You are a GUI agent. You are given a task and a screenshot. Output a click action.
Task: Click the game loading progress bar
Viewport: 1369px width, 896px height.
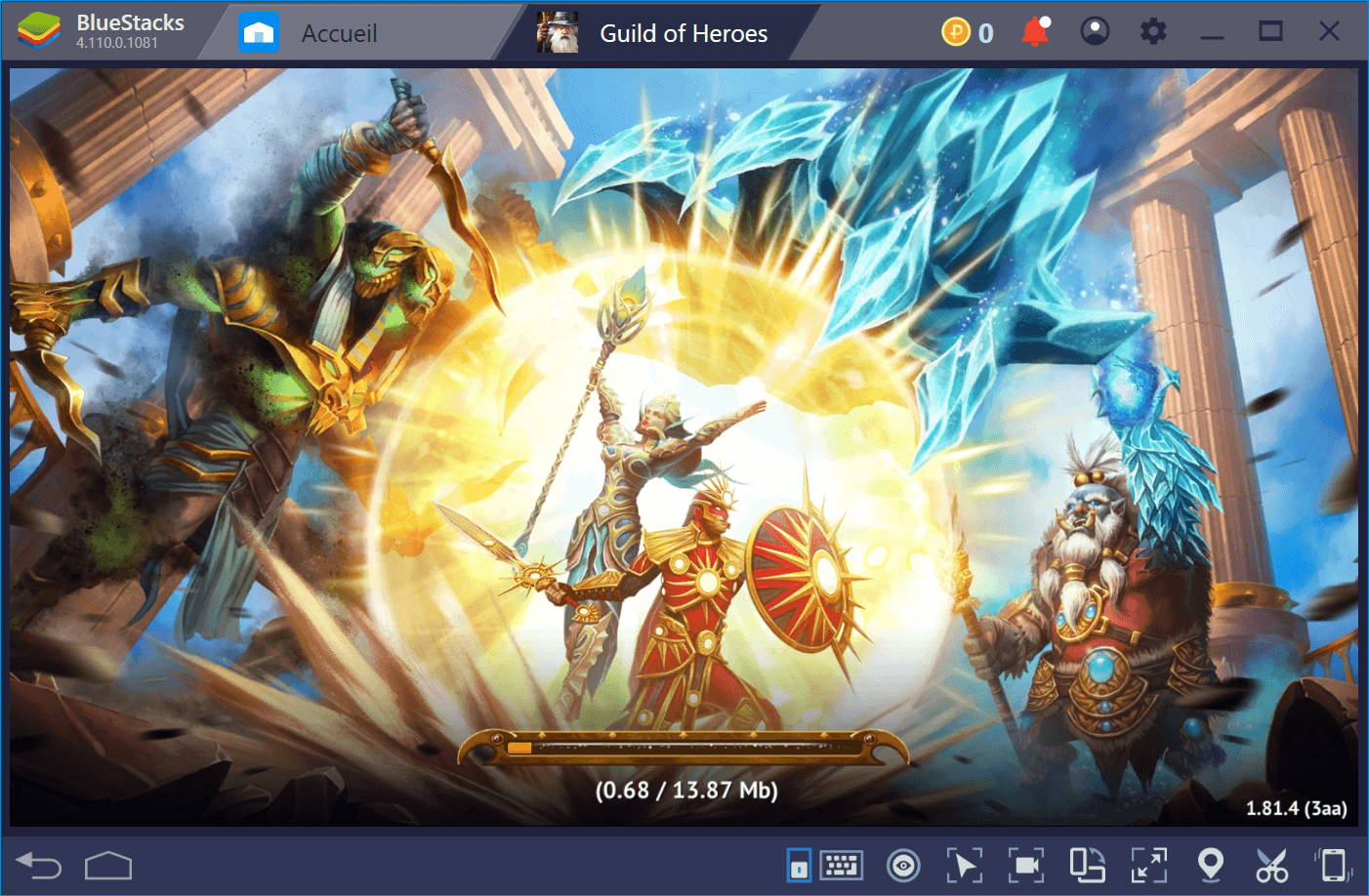[684, 748]
